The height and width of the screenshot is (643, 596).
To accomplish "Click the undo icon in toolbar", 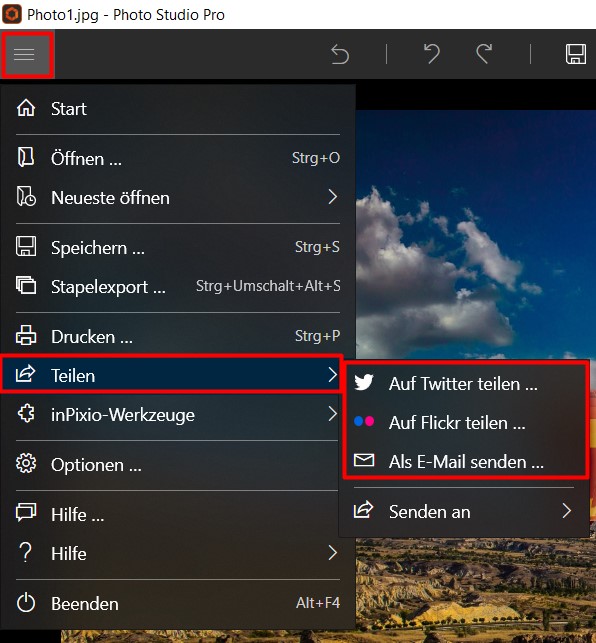I will tap(432, 55).
